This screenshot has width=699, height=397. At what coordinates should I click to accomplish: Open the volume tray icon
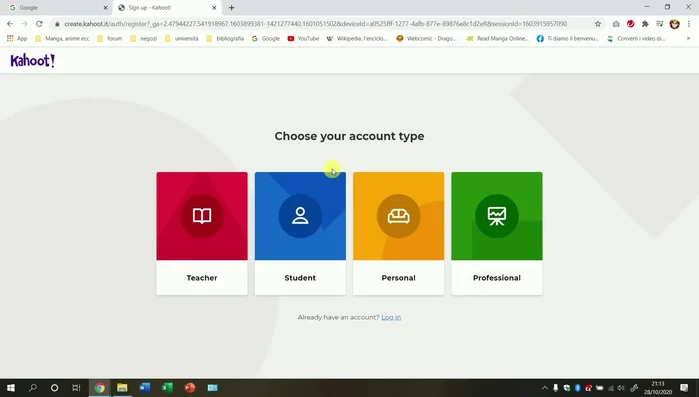pyautogui.click(x=621, y=388)
